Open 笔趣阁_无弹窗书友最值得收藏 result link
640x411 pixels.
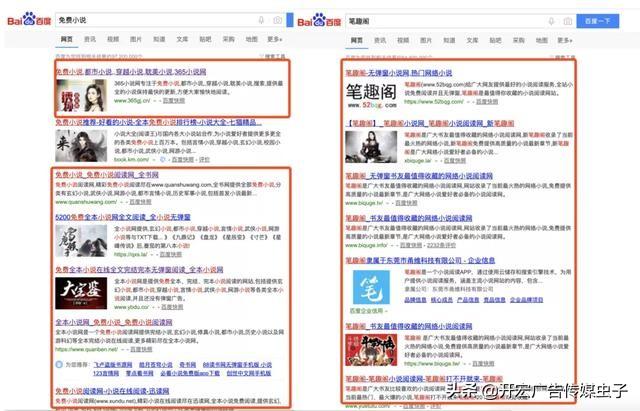click(419, 176)
